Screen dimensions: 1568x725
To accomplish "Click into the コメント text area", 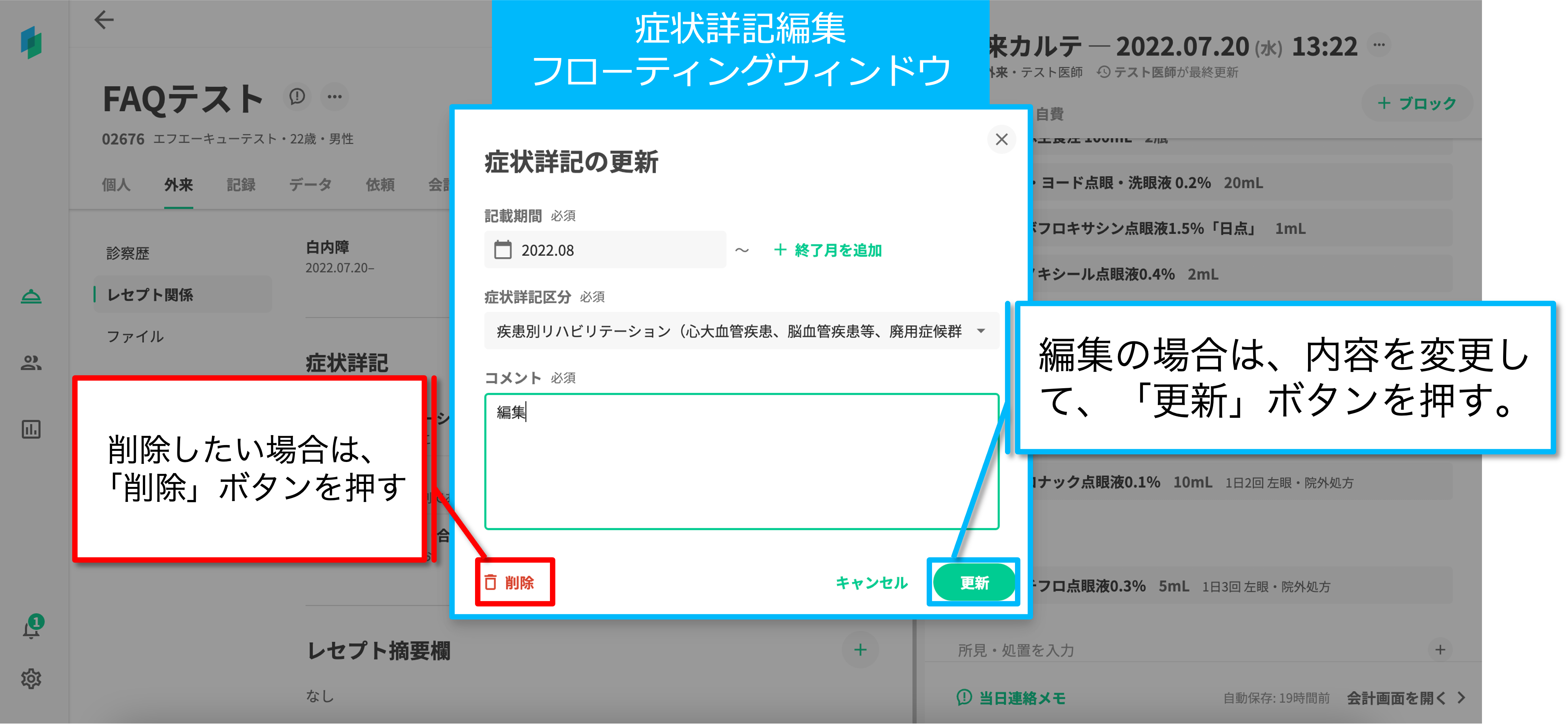I will 741,462.
